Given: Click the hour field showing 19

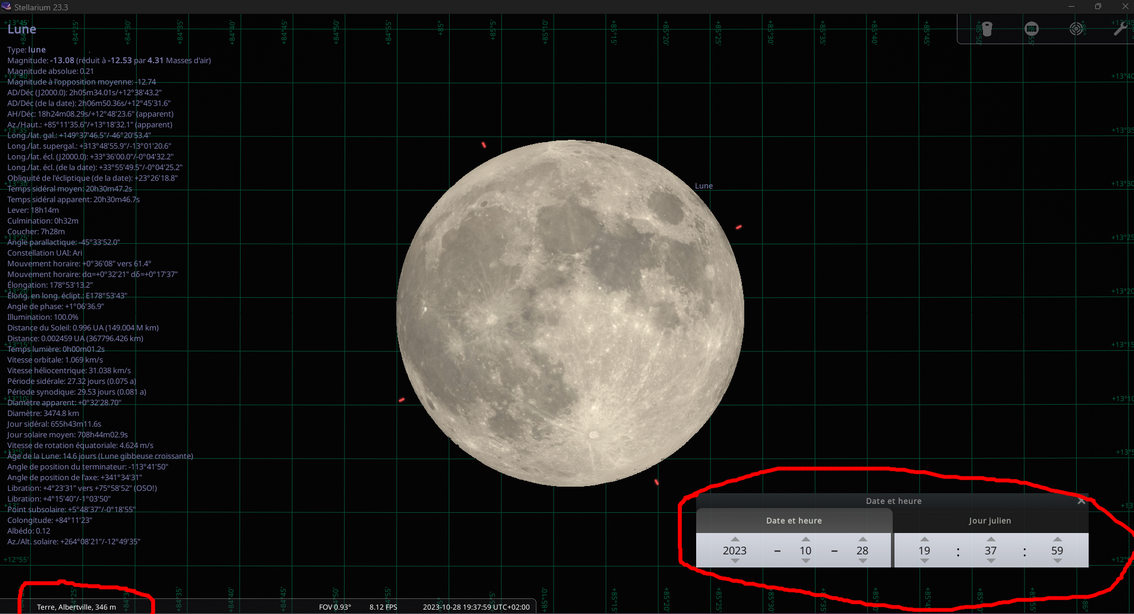Looking at the screenshot, I should (924, 550).
